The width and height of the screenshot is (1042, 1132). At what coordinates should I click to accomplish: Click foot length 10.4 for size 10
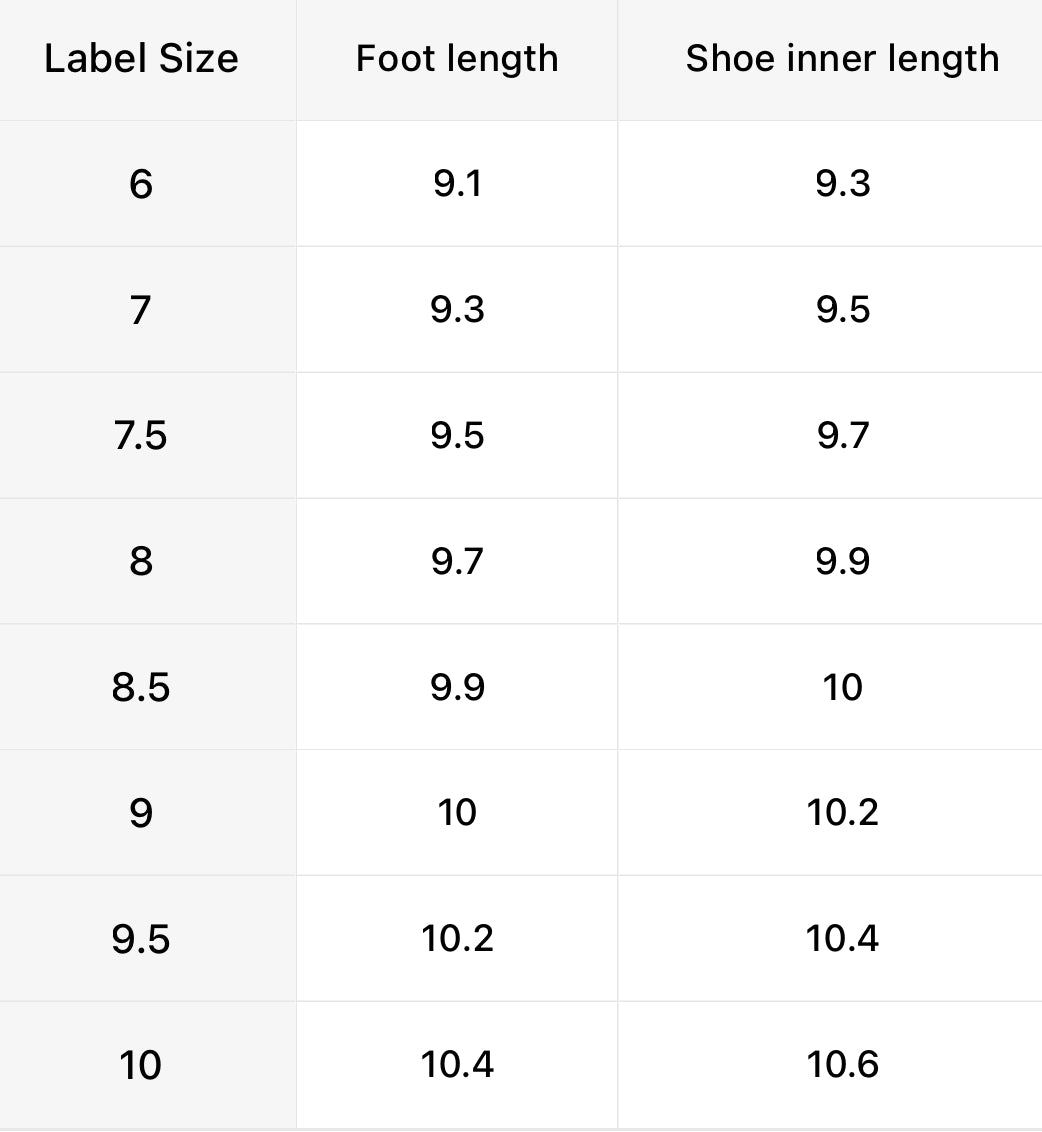(457, 1065)
